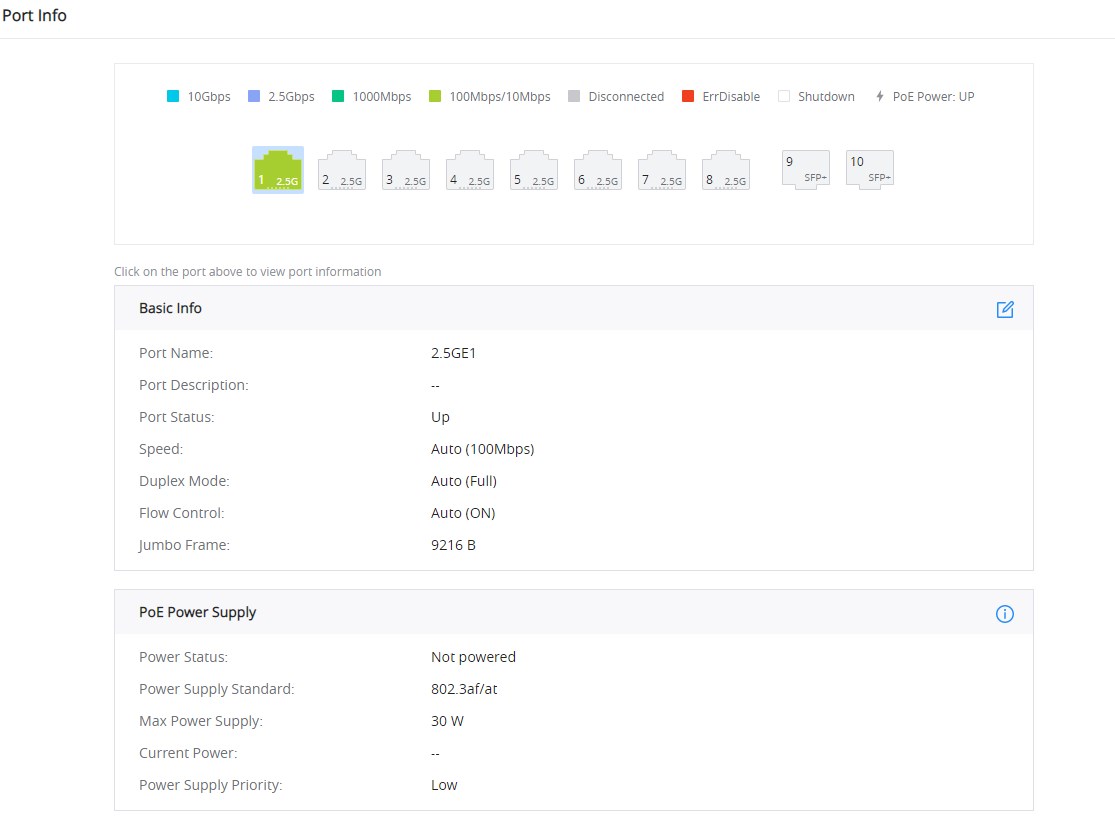Select port 8 2.5G icon
This screenshot has height=821, width=1115.
coord(726,170)
